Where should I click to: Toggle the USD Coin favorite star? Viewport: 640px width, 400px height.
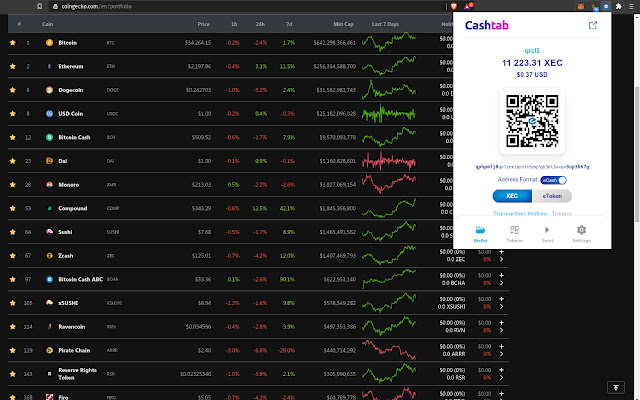pyautogui.click(x=13, y=113)
